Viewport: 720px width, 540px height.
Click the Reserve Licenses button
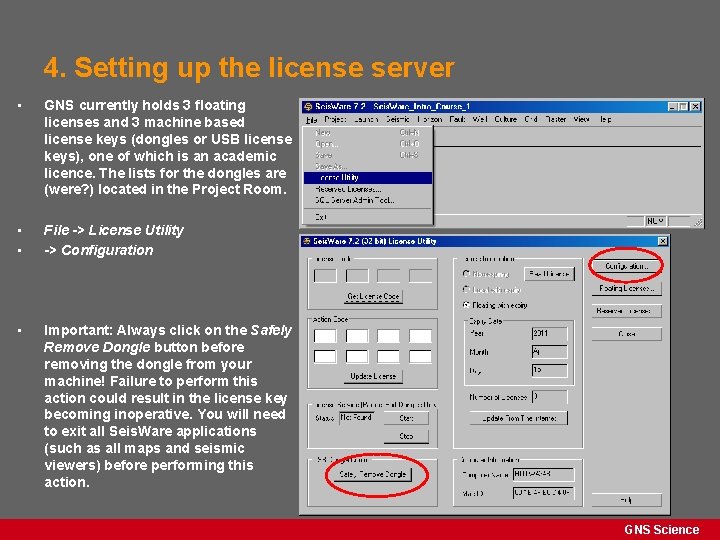coord(626,311)
